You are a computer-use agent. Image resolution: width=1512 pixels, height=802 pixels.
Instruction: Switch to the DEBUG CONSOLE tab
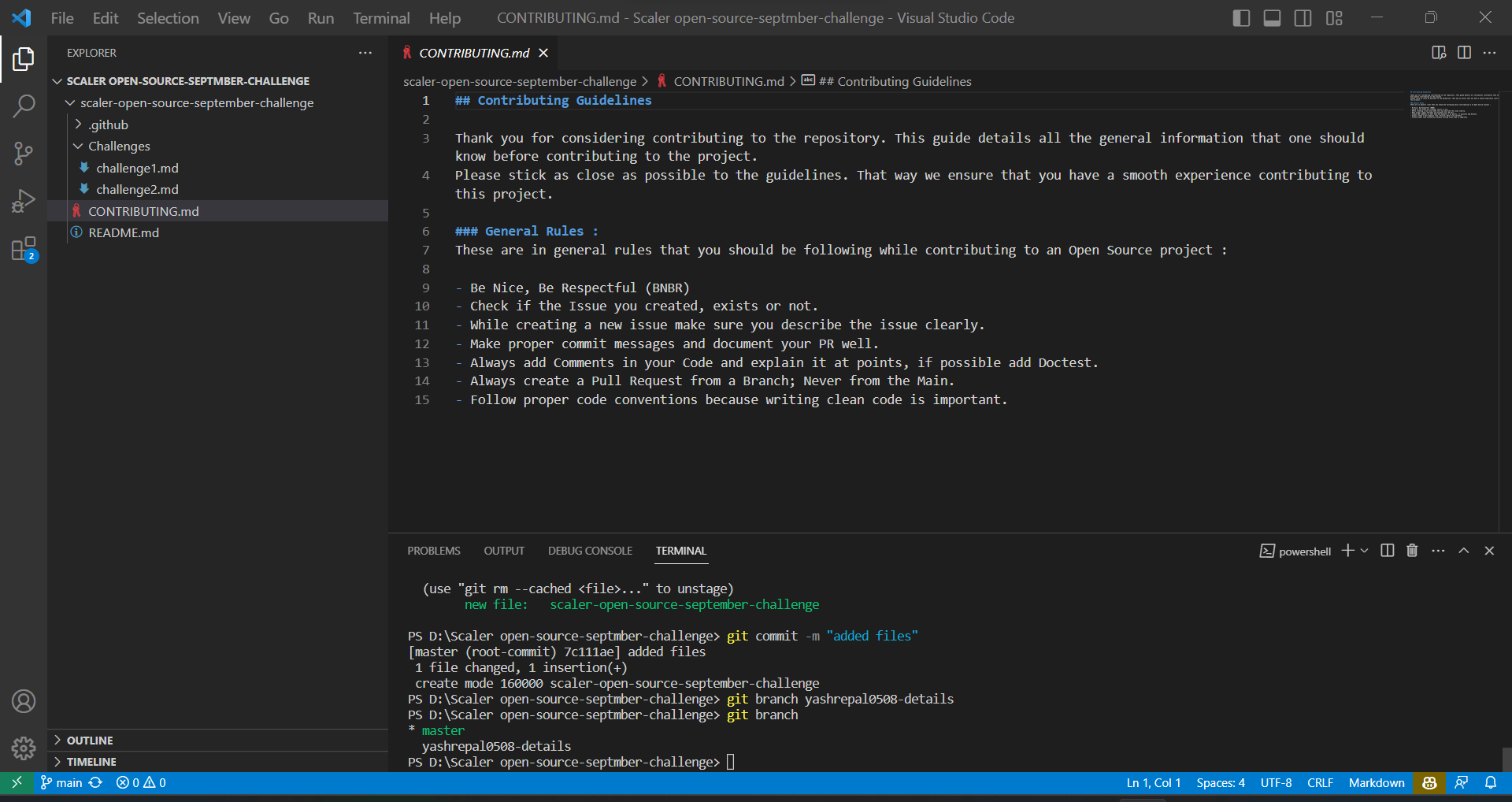[590, 551]
